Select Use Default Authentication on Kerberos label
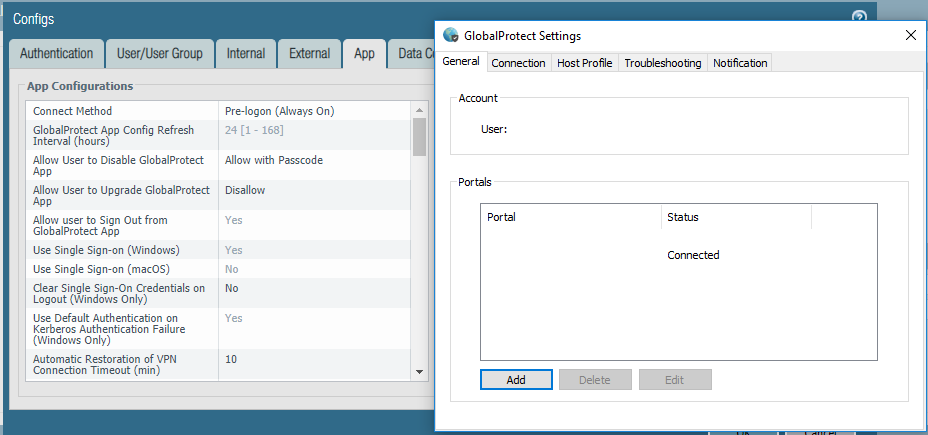The width and height of the screenshot is (928, 435). point(109,330)
